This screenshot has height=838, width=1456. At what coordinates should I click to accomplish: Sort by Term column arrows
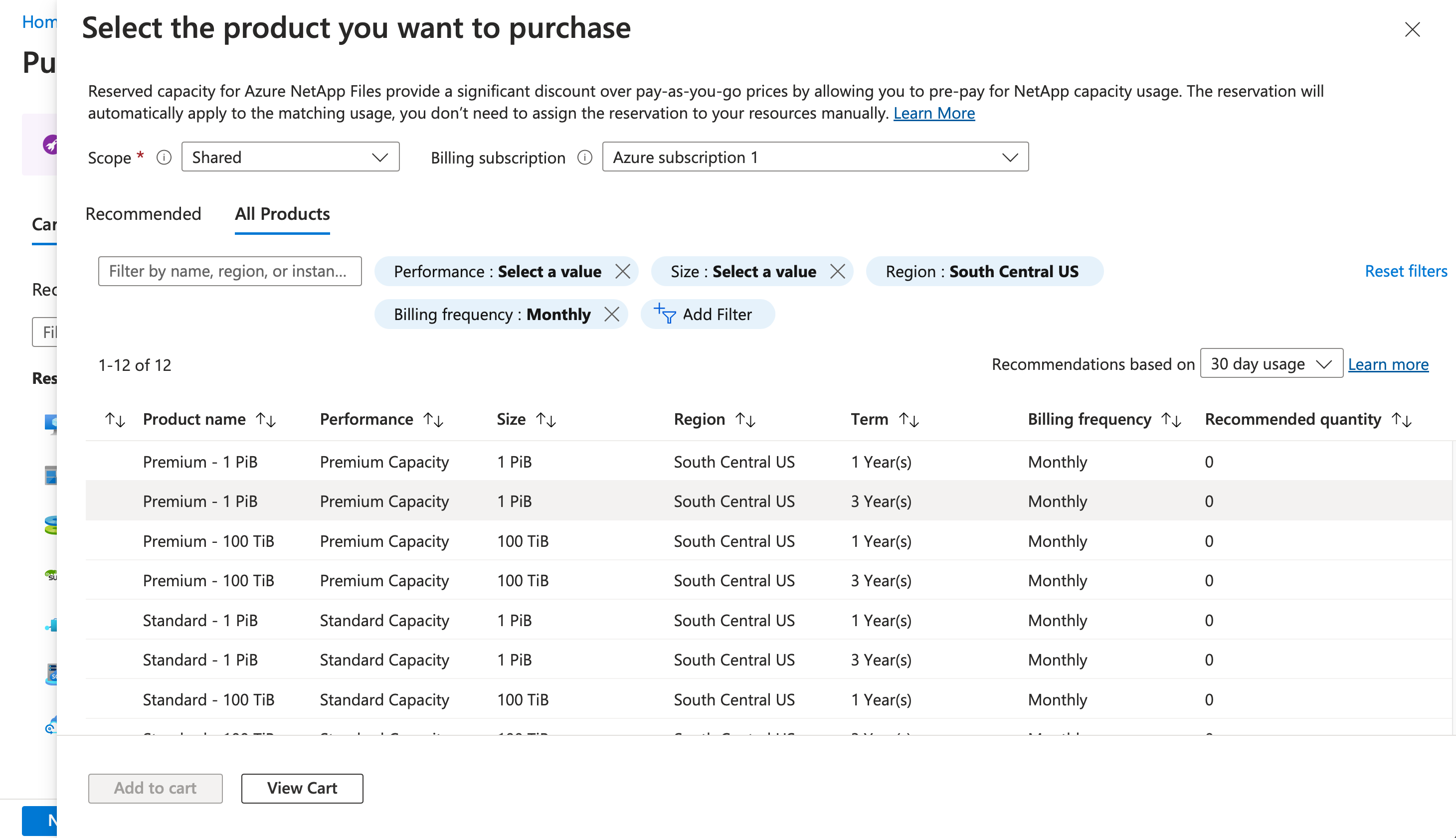pos(909,420)
